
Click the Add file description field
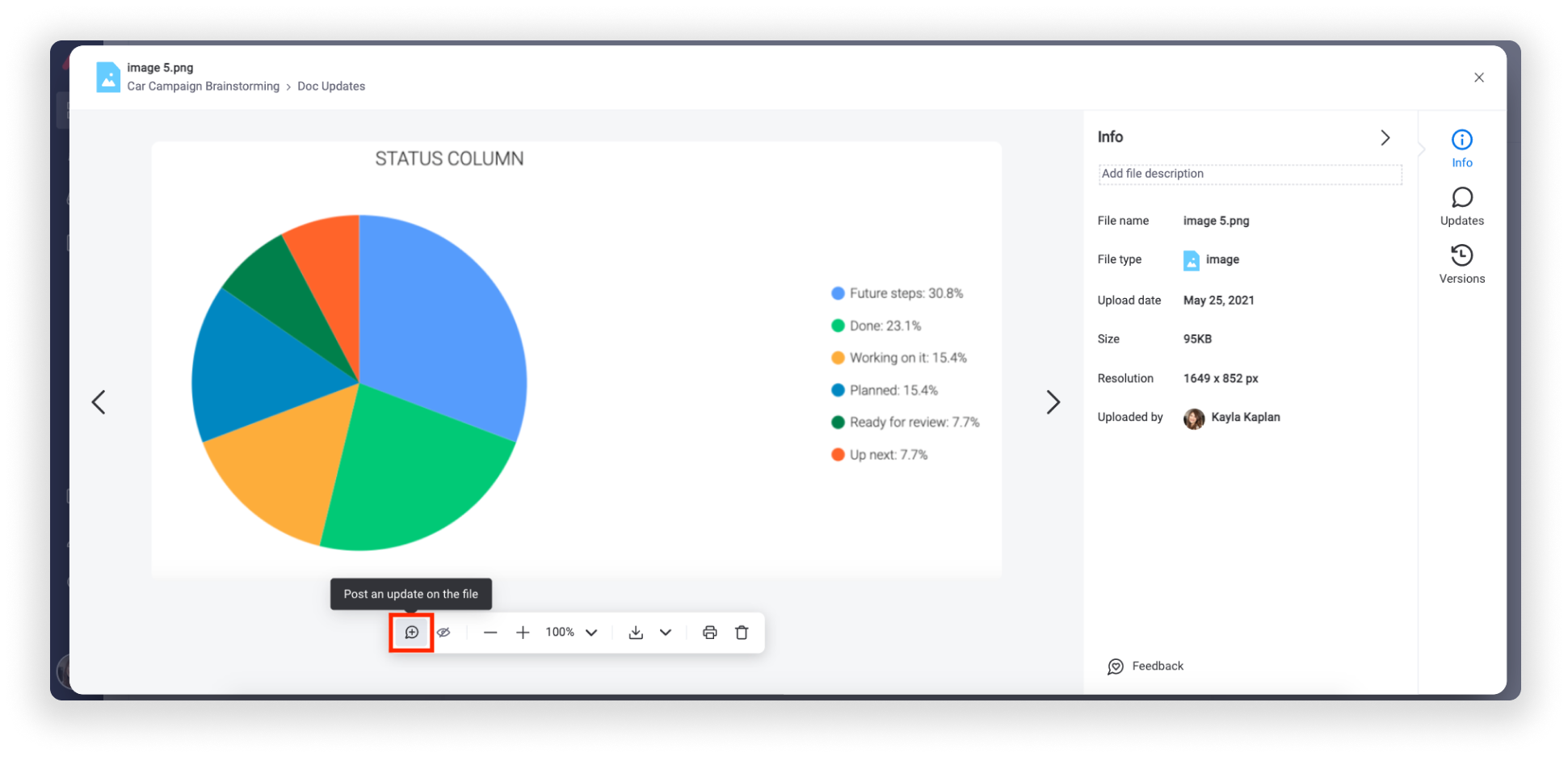pos(1250,174)
